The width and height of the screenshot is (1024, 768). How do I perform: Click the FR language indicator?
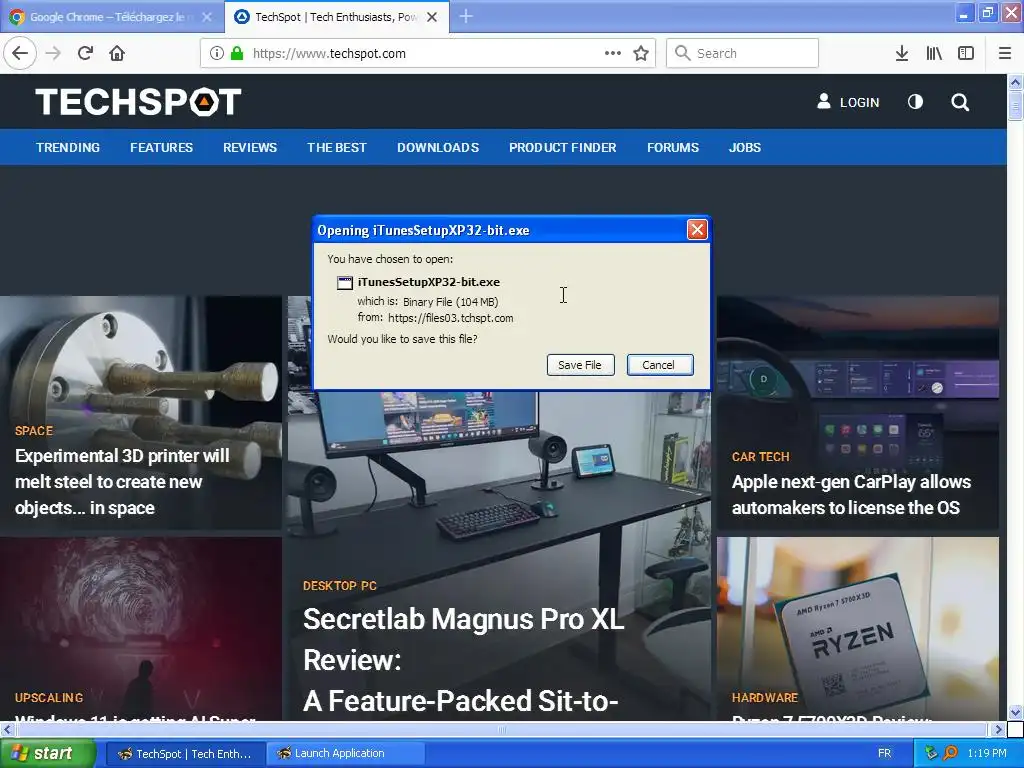884,753
